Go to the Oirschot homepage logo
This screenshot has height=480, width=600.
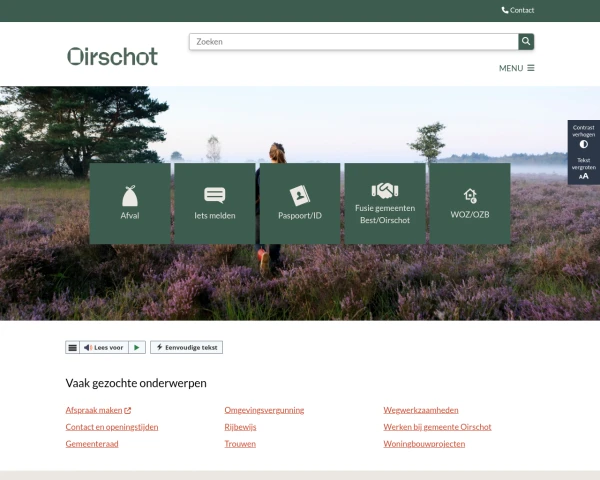[112, 56]
